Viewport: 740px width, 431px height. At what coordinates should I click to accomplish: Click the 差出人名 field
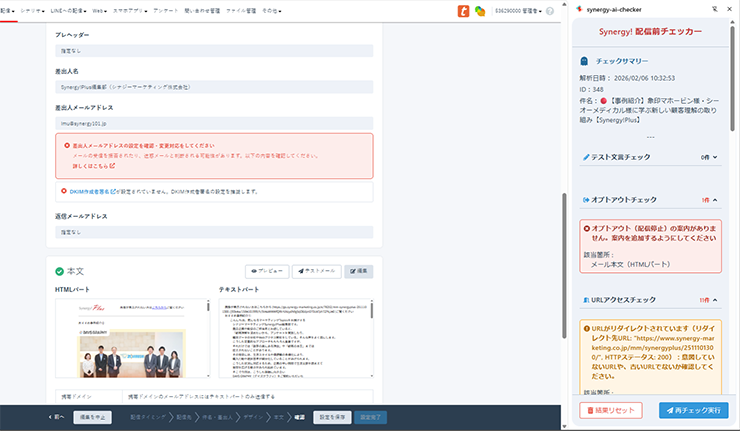(x=214, y=87)
